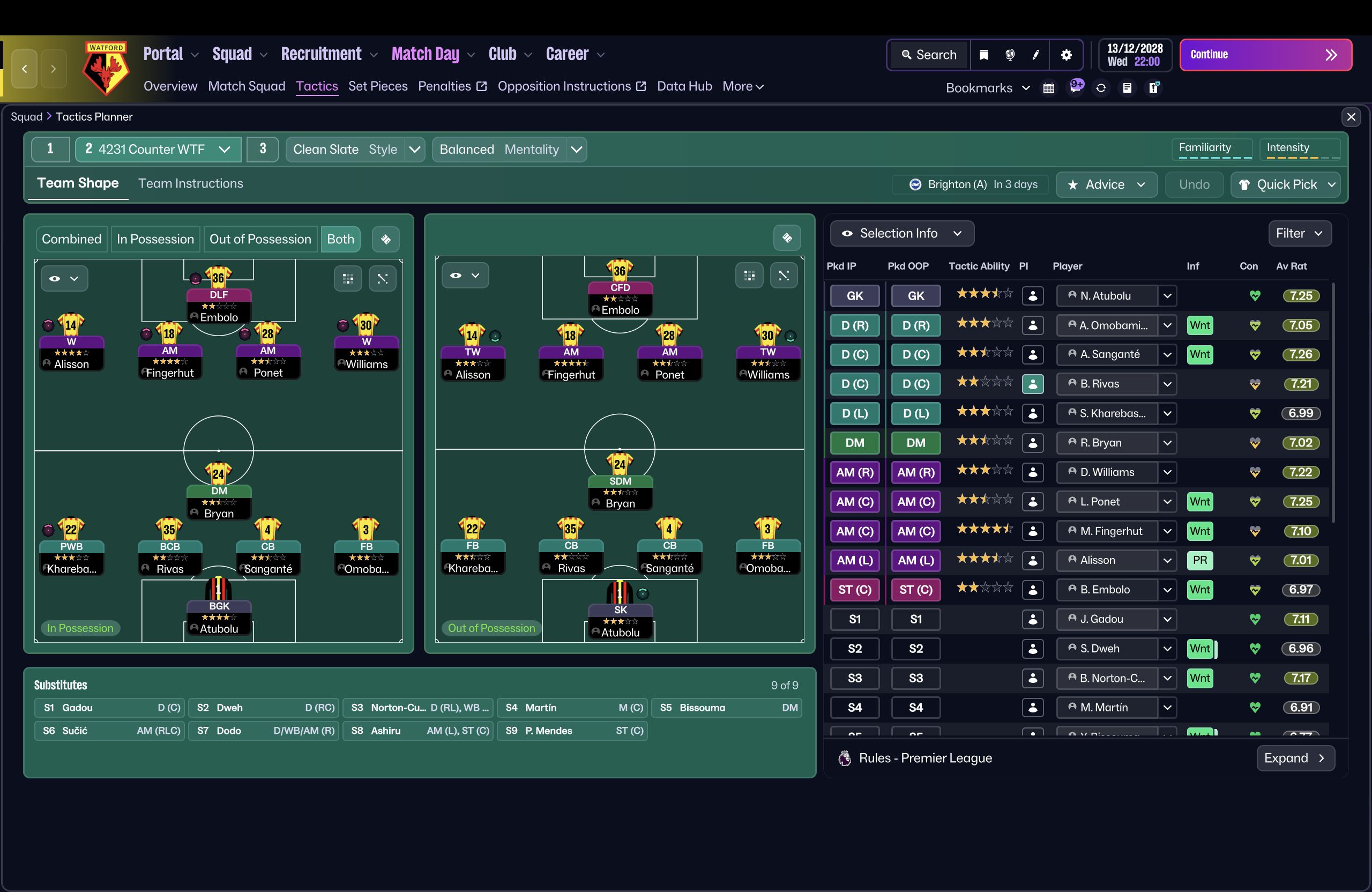Screen dimensions: 1372x892
Task: Click the expand arrows icon on the Out of Possession pitch
Action: point(784,276)
